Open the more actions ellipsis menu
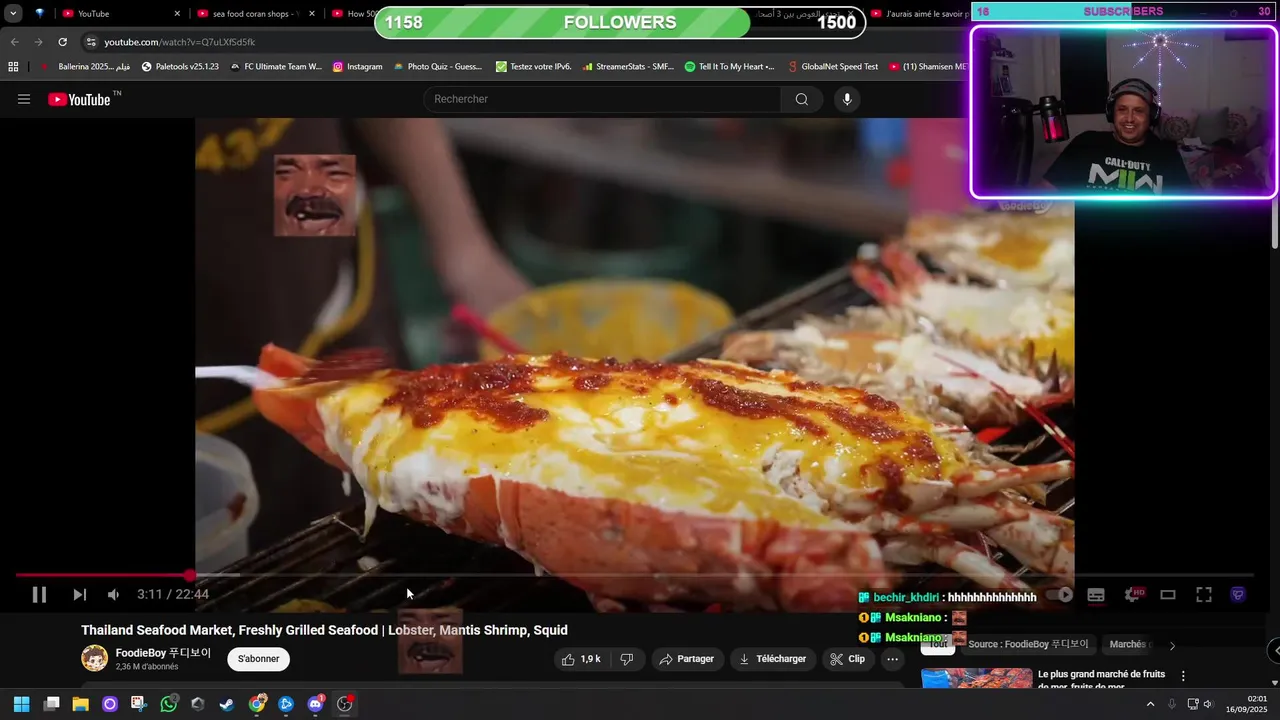Viewport: 1280px width, 720px height. point(892,659)
